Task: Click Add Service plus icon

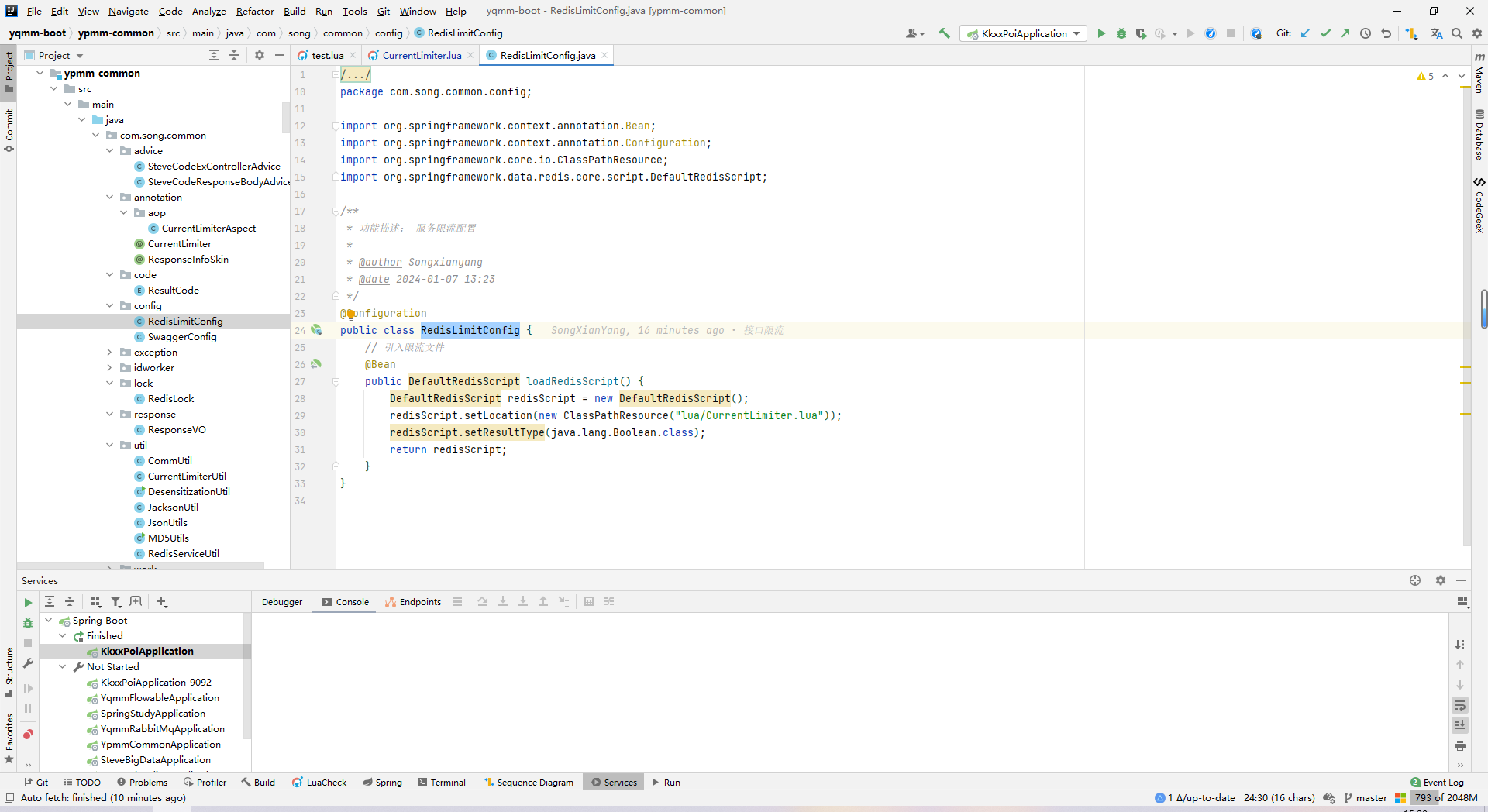Action: [162, 602]
